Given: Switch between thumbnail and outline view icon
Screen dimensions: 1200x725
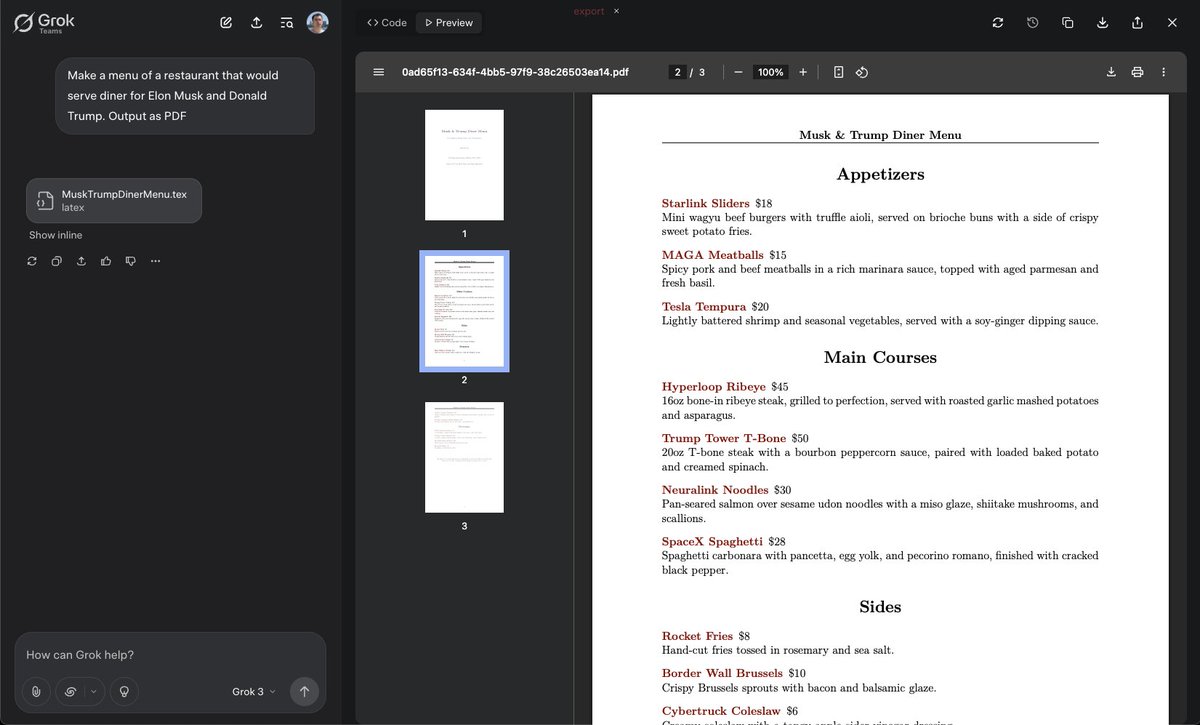Looking at the screenshot, I should click(839, 72).
